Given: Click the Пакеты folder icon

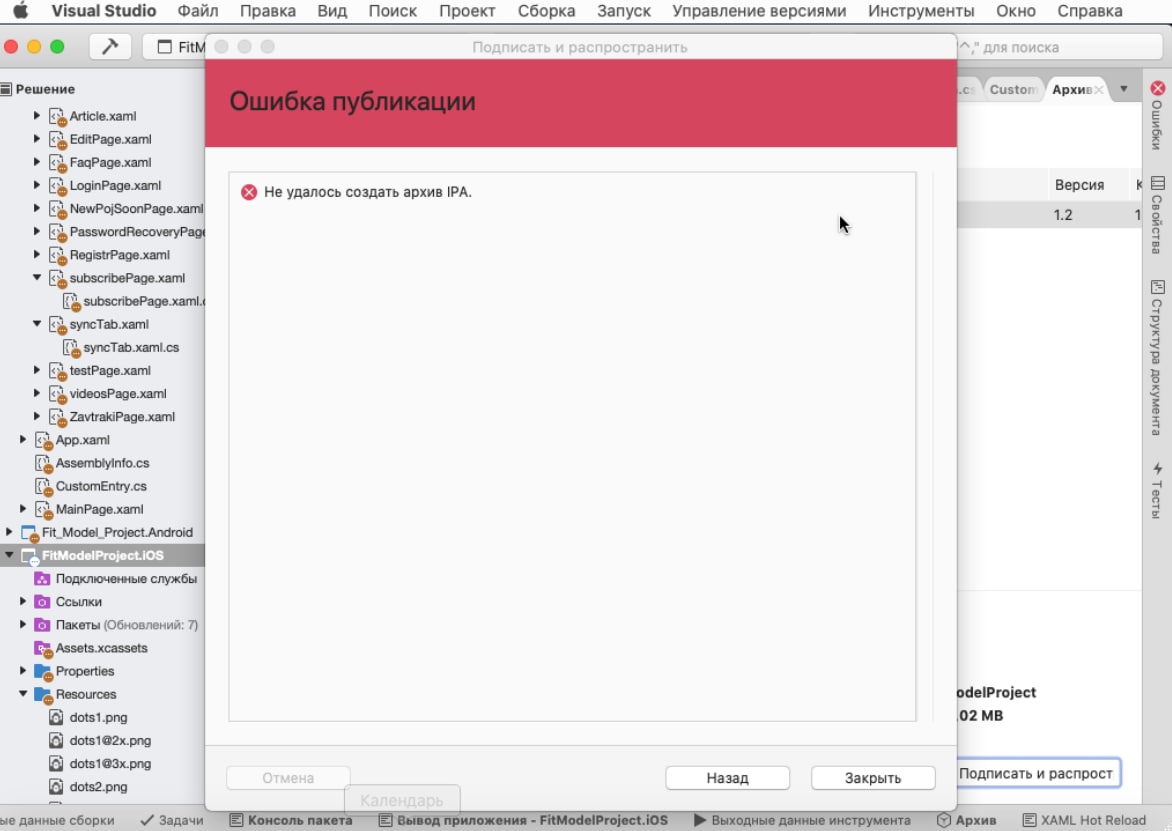Looking at the screenshot, I should tap(43, 625).
